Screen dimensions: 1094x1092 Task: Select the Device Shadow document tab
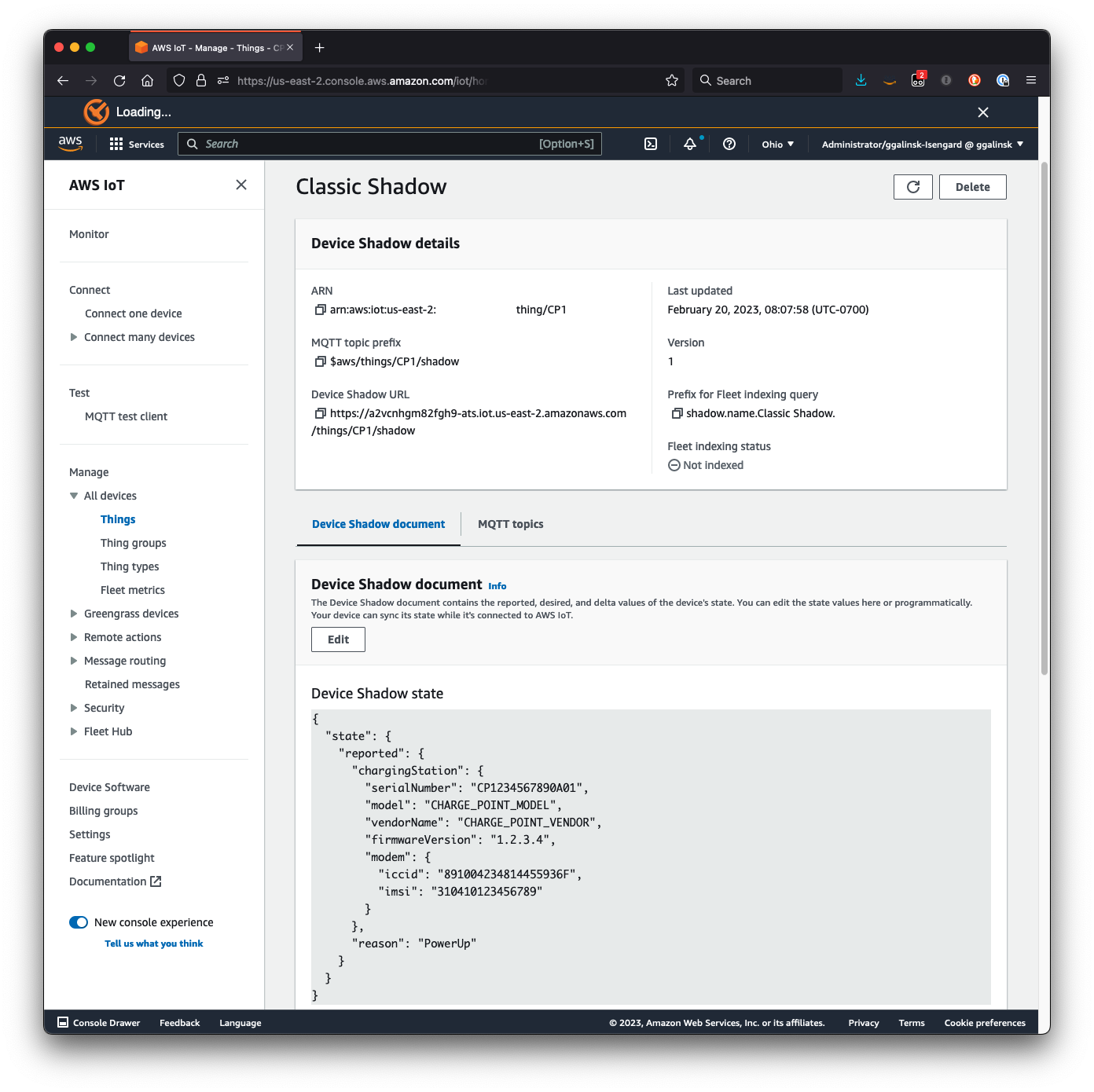click(x=377, y=524)
